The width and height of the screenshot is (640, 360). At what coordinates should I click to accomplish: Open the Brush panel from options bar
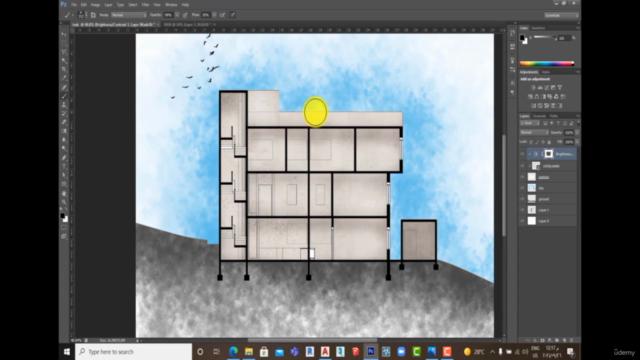click(x=93, y=15)
